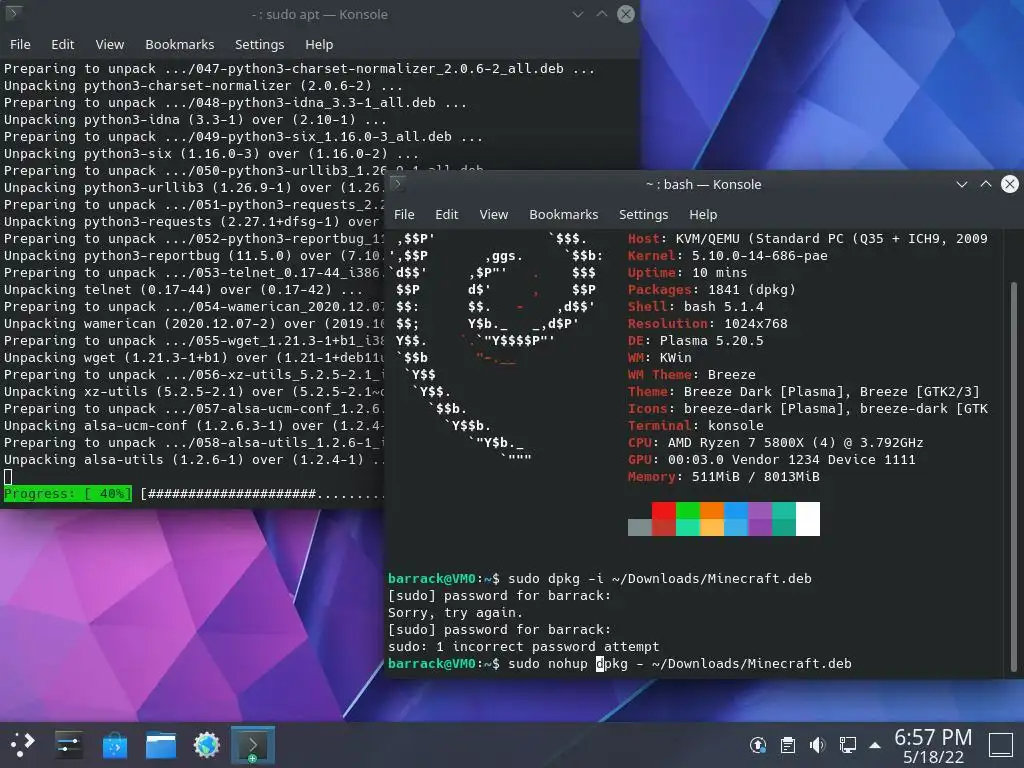Click the 'CPU: AMD Ryzen 7 5800X' line
This screenshot has width=1024, height=768.
[775, 442]
